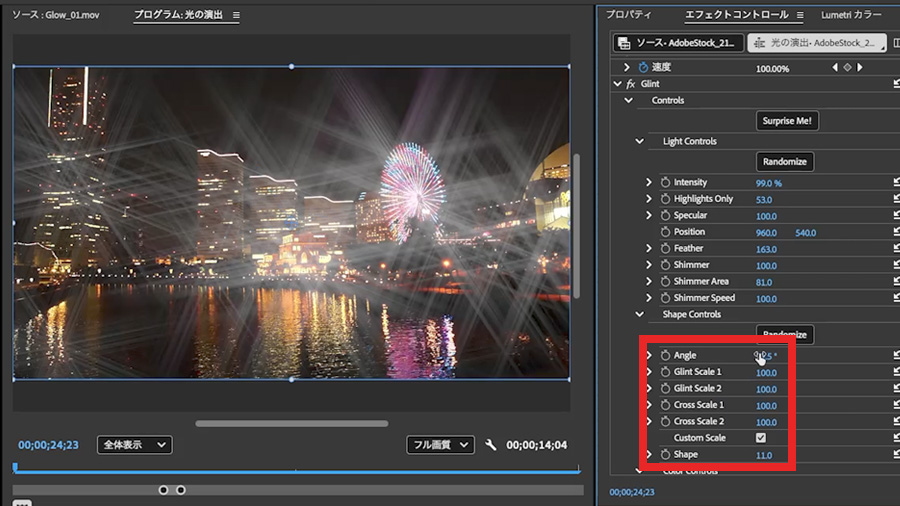Click the Program monitor horizontal scrollbar

click(x=292, y=424)
